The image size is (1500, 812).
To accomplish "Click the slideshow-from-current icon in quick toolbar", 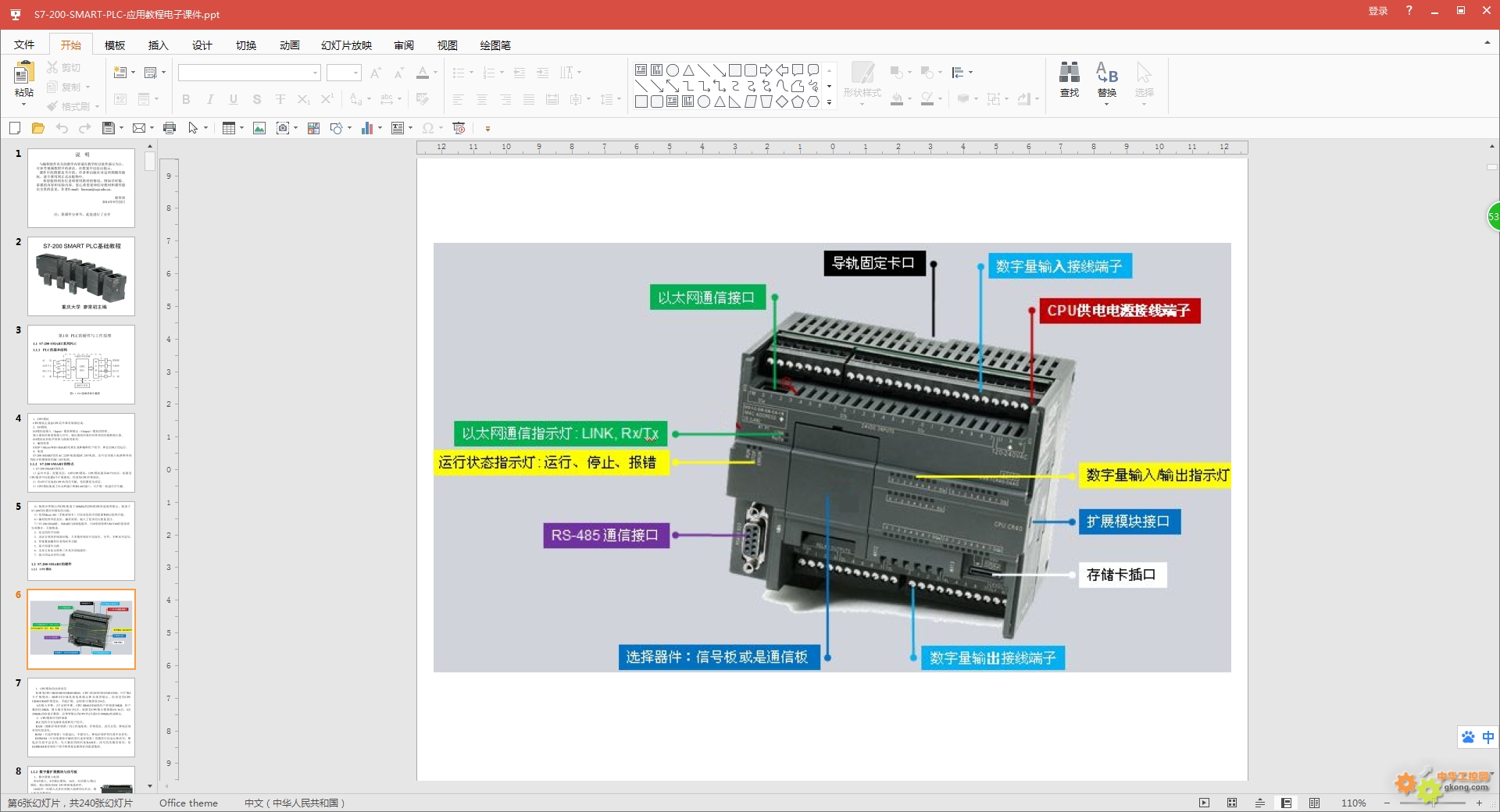I will (459, 128).
